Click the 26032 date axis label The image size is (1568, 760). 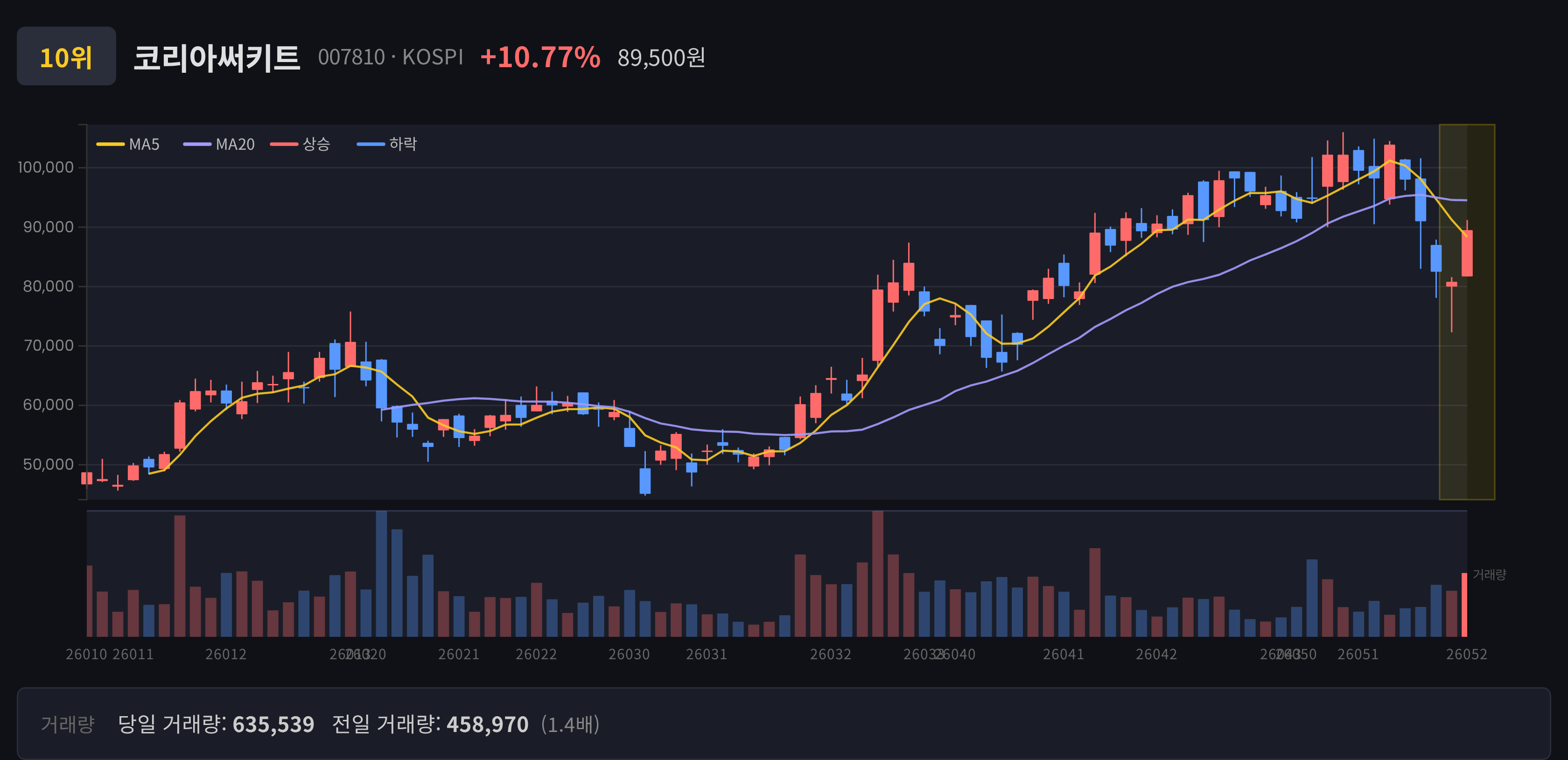[831, 654]
